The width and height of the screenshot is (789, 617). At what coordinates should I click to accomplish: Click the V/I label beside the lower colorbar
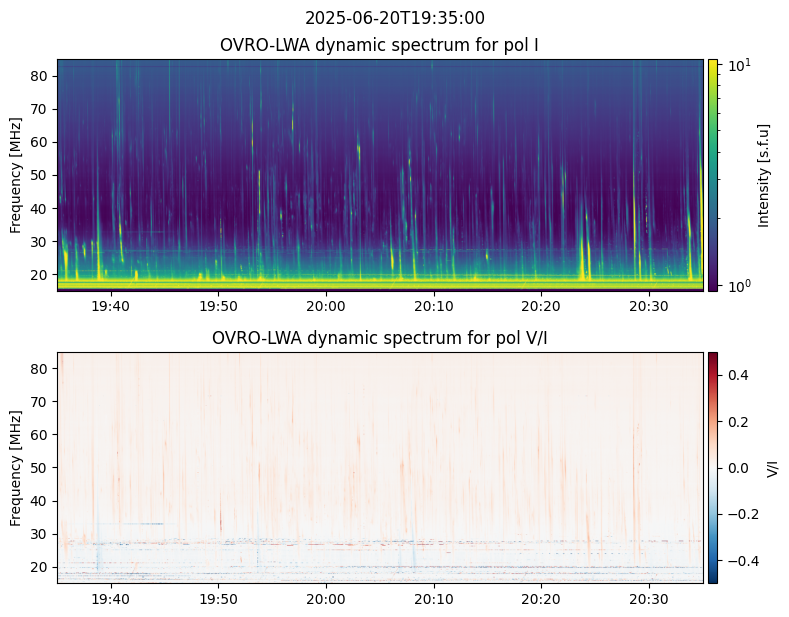(772, 467)
